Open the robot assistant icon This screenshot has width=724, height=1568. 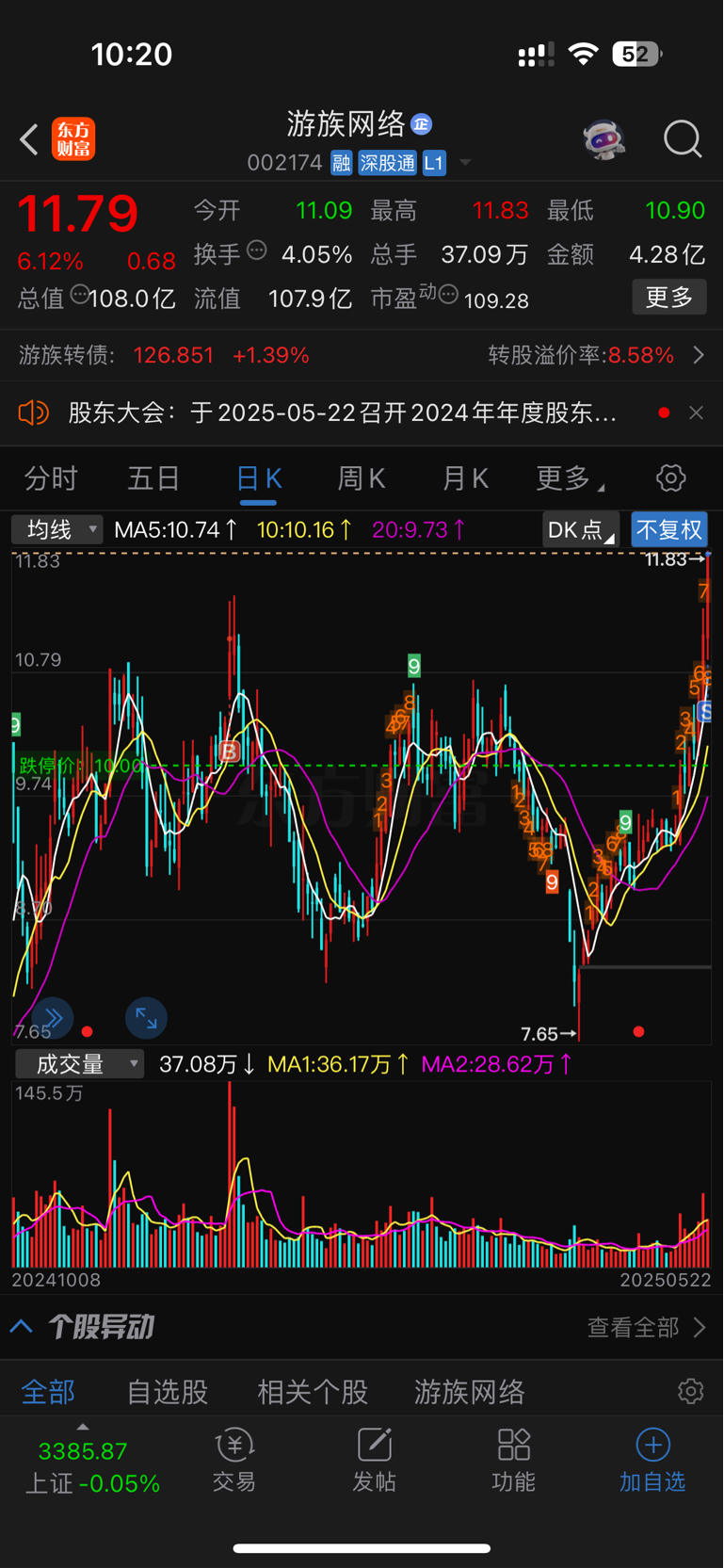pos(603,139)
